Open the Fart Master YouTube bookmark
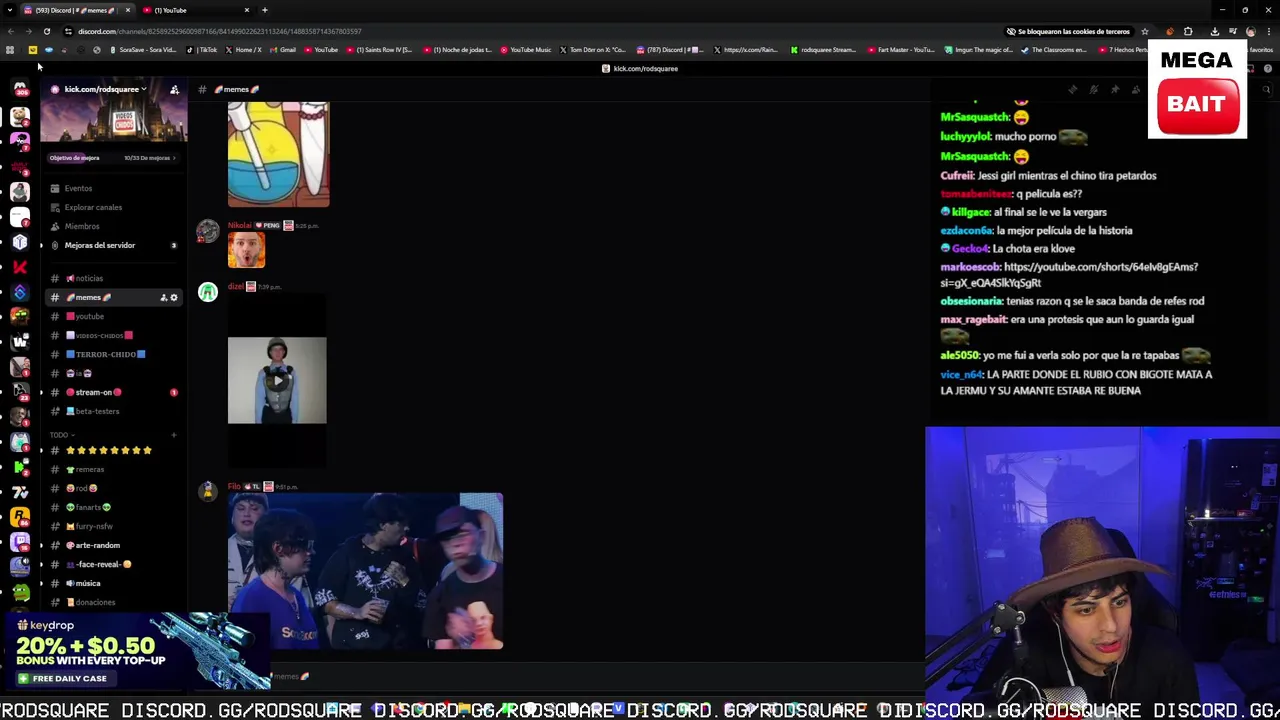This screenshot has width=1280, height=720. (901, 50)
